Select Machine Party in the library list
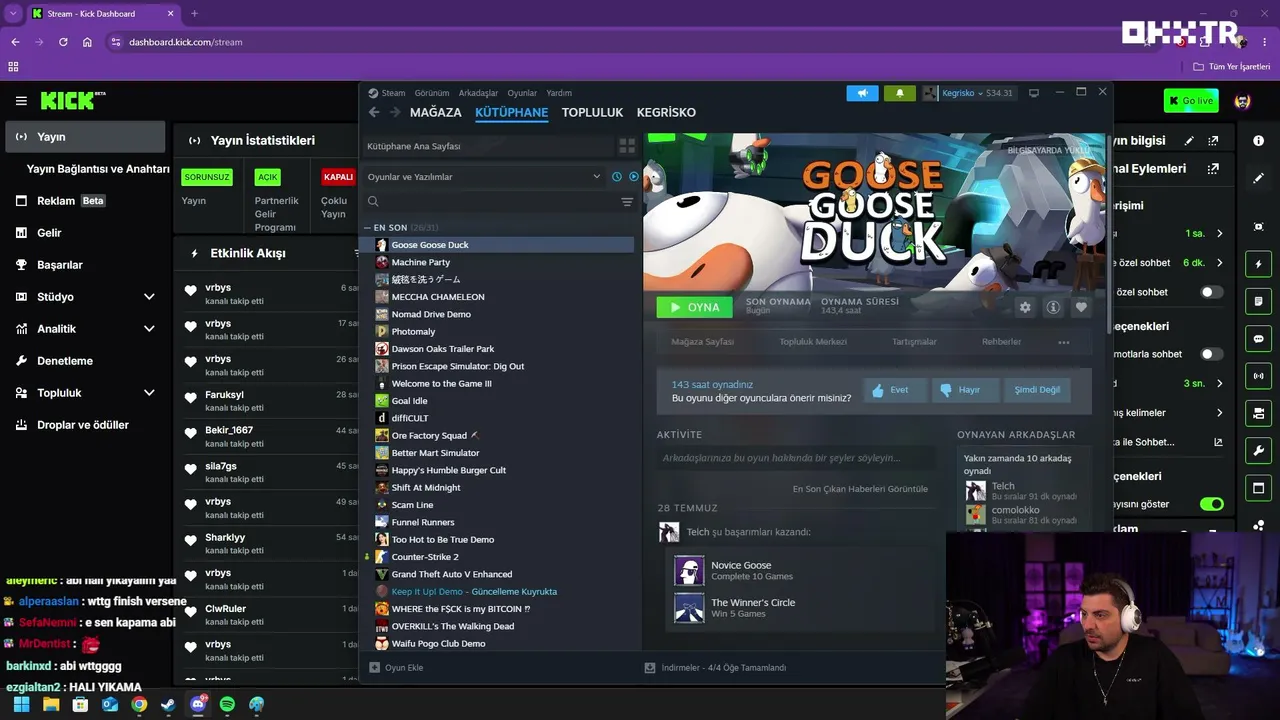The image size is (1280, 720). point(421,262)
